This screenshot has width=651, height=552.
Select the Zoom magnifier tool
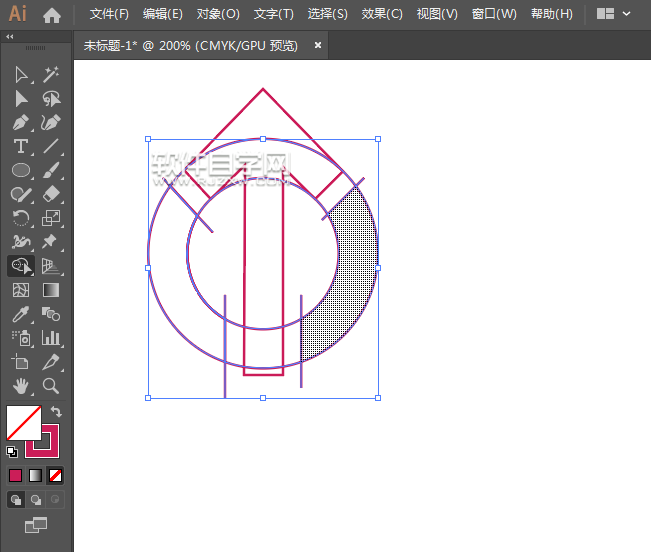click(x=51, y=386)
